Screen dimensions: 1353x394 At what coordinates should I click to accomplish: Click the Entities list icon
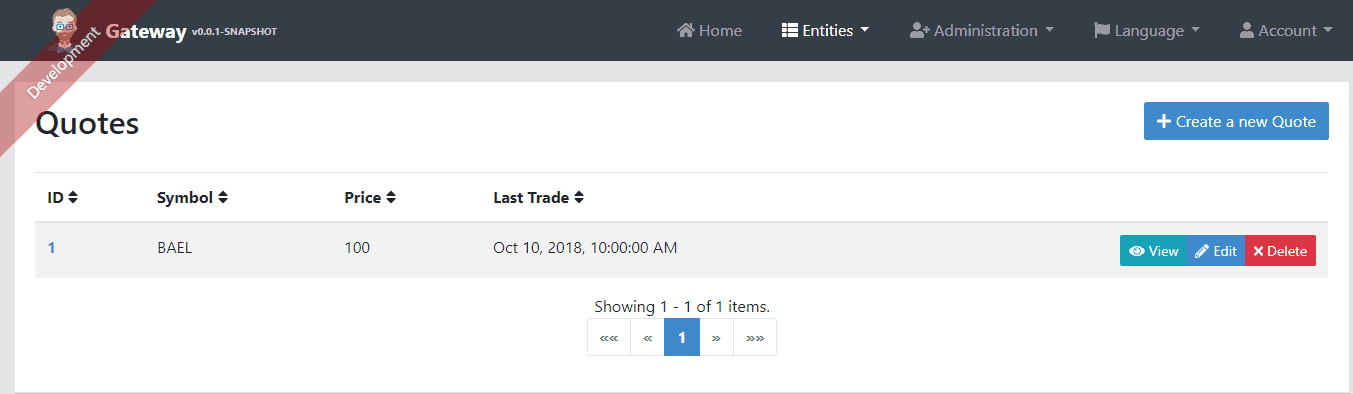790,30
